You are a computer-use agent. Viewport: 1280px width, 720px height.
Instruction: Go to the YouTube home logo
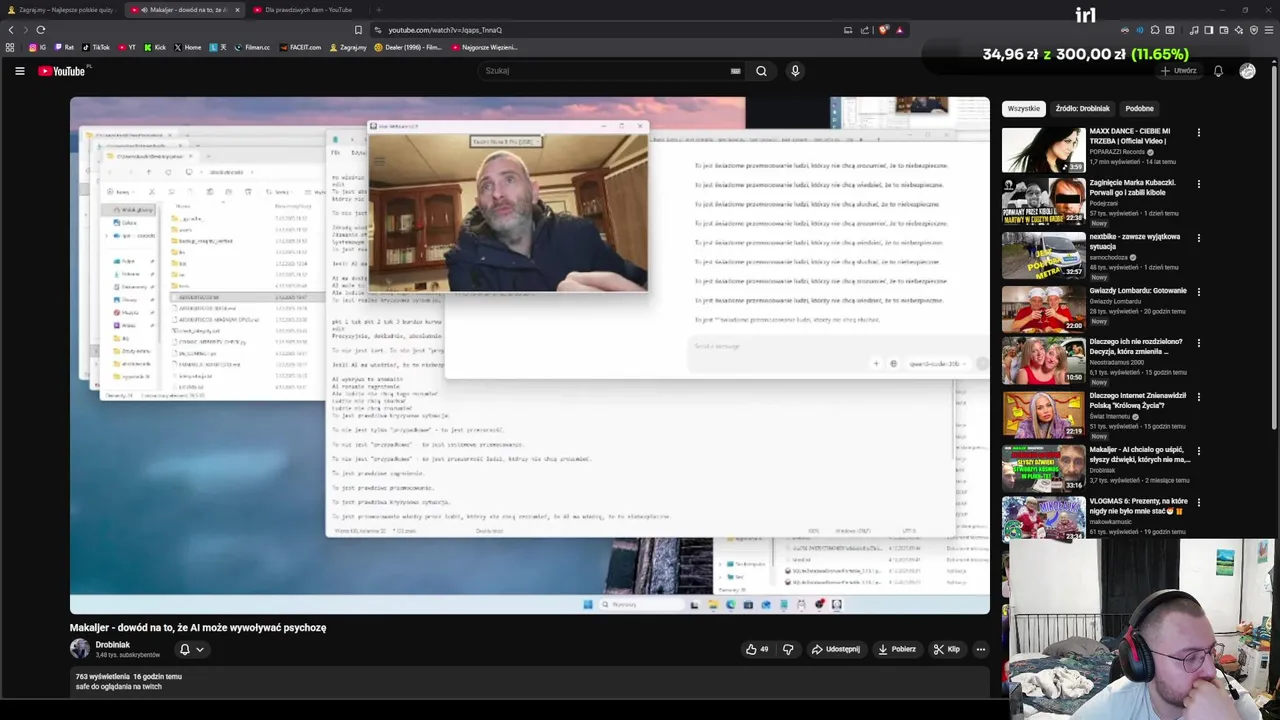pyautogui.click(x=63, y=71)
